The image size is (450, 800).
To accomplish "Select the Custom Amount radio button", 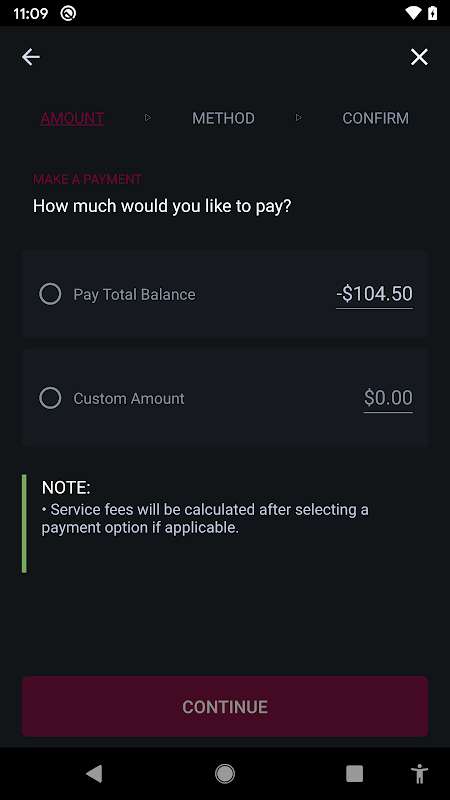I will coord(51,398).
